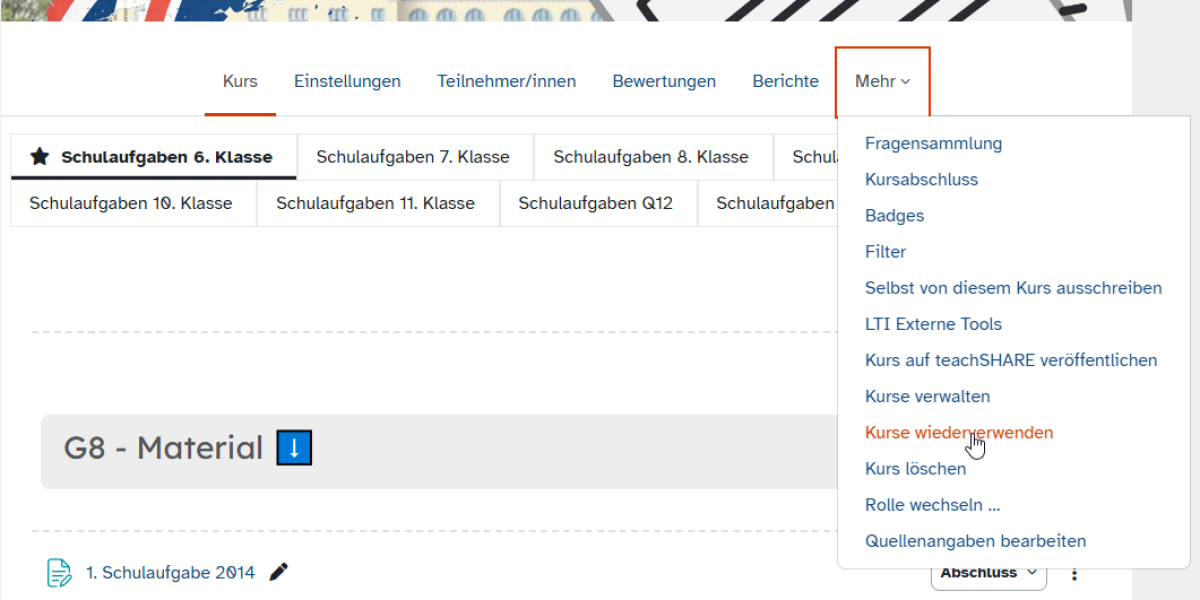Open the Teilnehmer/innen tab
This screenshot has height=600, width=1200.
coord(506,82)
